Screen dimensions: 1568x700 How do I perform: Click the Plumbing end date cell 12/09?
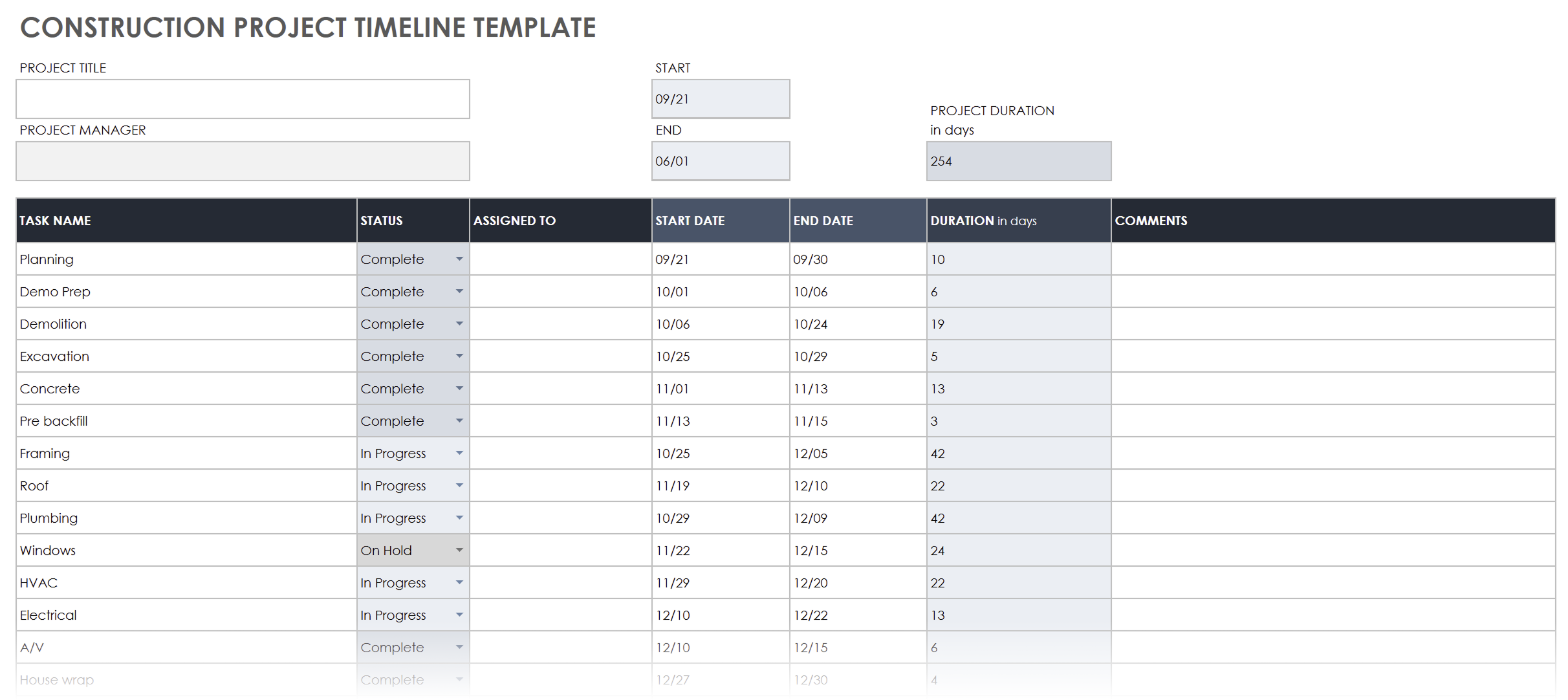(x=858, y=518)
